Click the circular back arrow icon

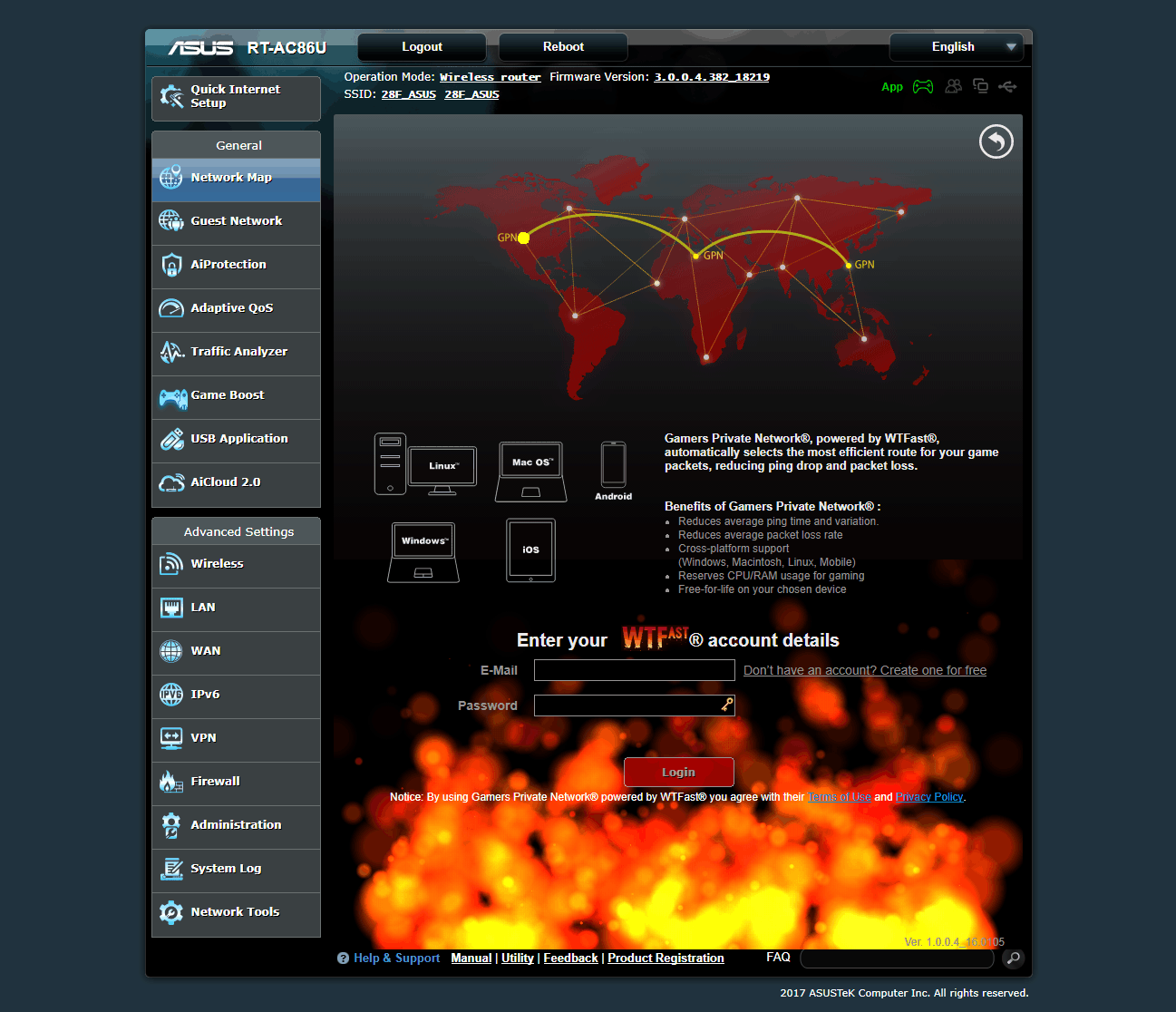click(996, 141)
